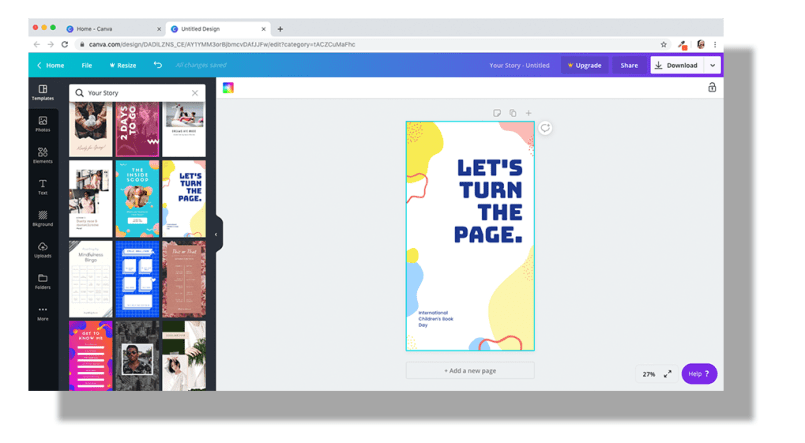Click Add a new page button
This screenshot has height=443, width=805.
click(470, 370)
